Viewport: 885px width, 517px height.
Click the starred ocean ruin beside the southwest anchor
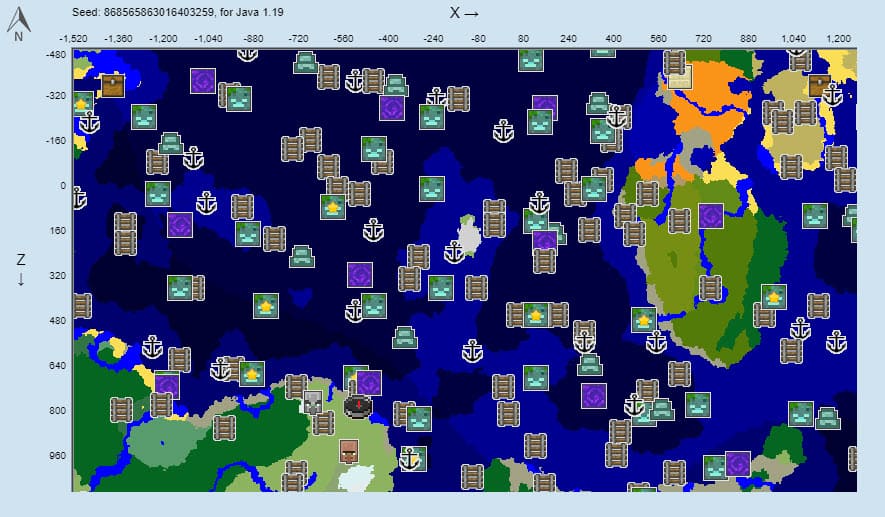[x=252, y=374]
